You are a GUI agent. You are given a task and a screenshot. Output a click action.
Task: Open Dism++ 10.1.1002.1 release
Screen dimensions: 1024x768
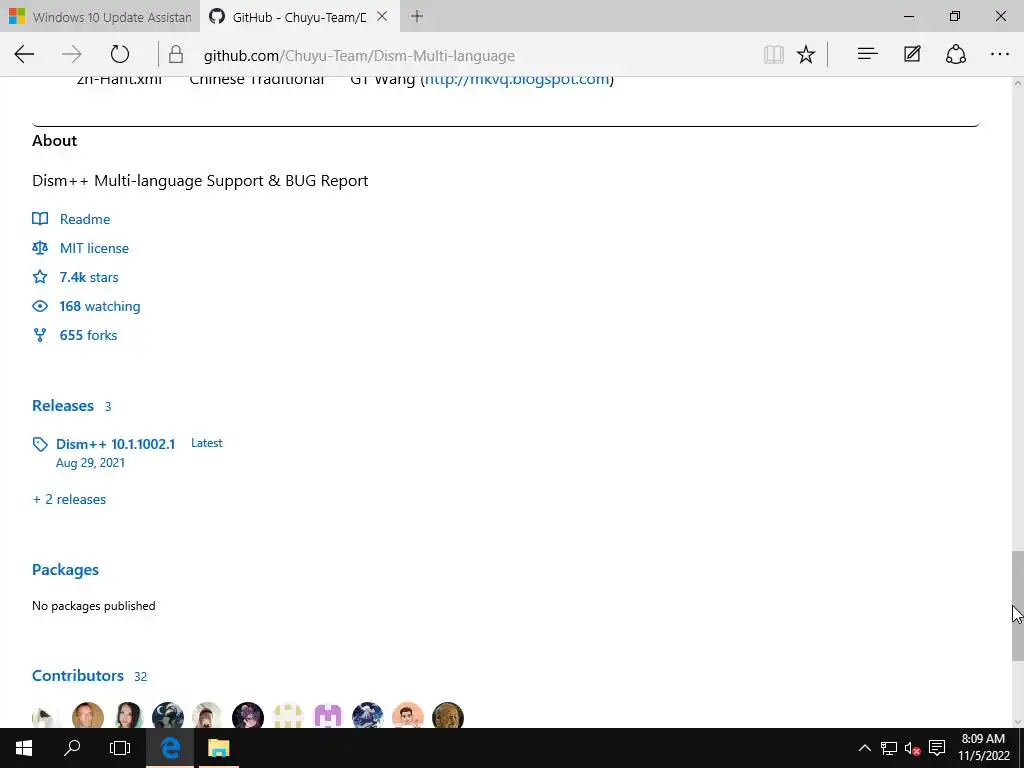pos(116,444)
